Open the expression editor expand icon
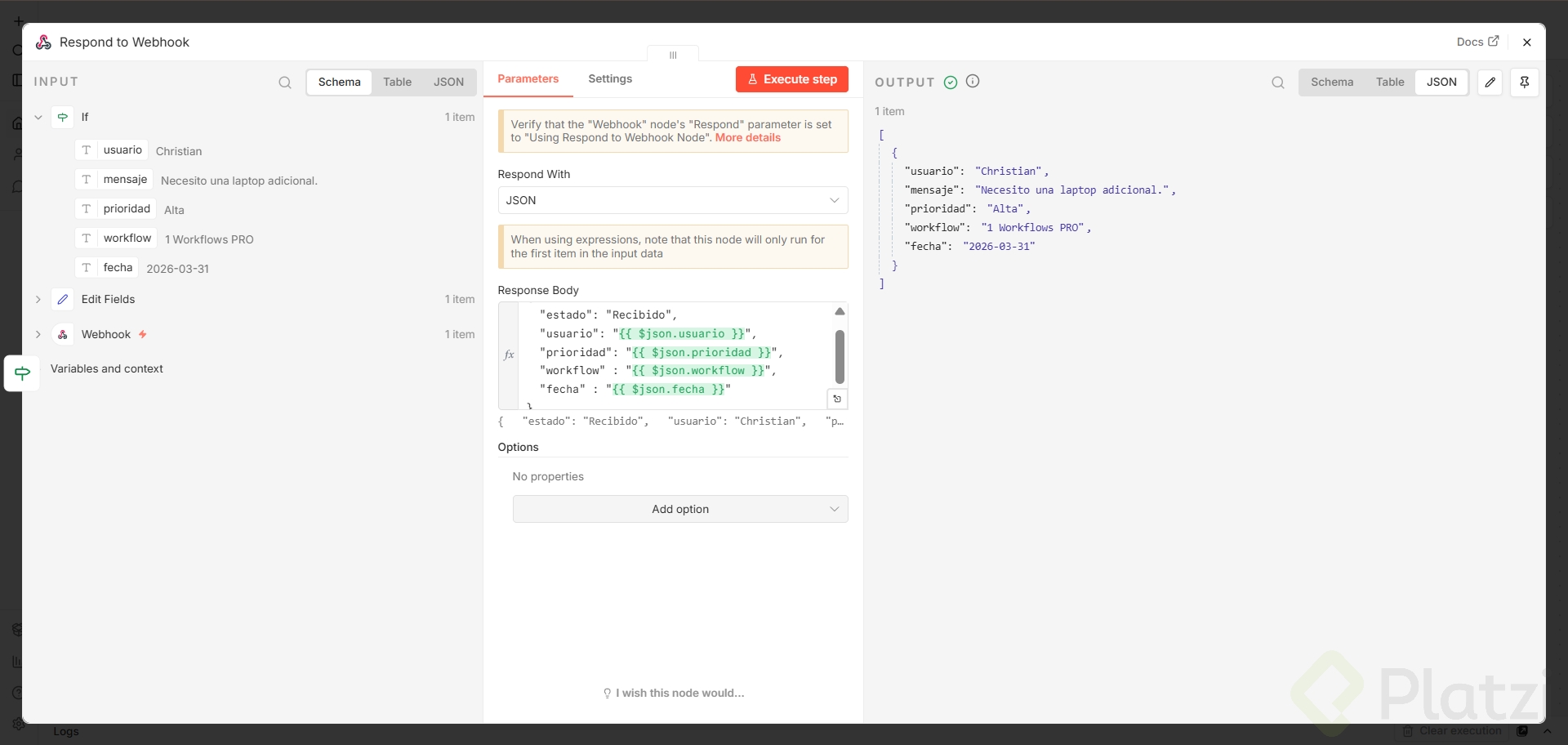The height and width of the screenshot is (745, 1568). pyautogui.click(x=837, y=399)
